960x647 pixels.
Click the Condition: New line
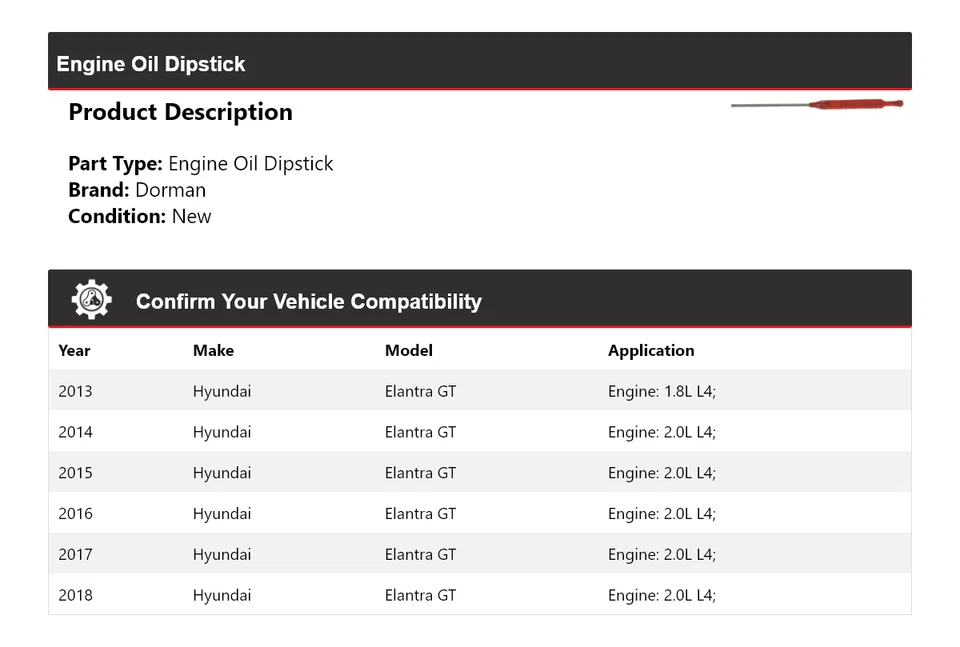(x=140, y=216)
